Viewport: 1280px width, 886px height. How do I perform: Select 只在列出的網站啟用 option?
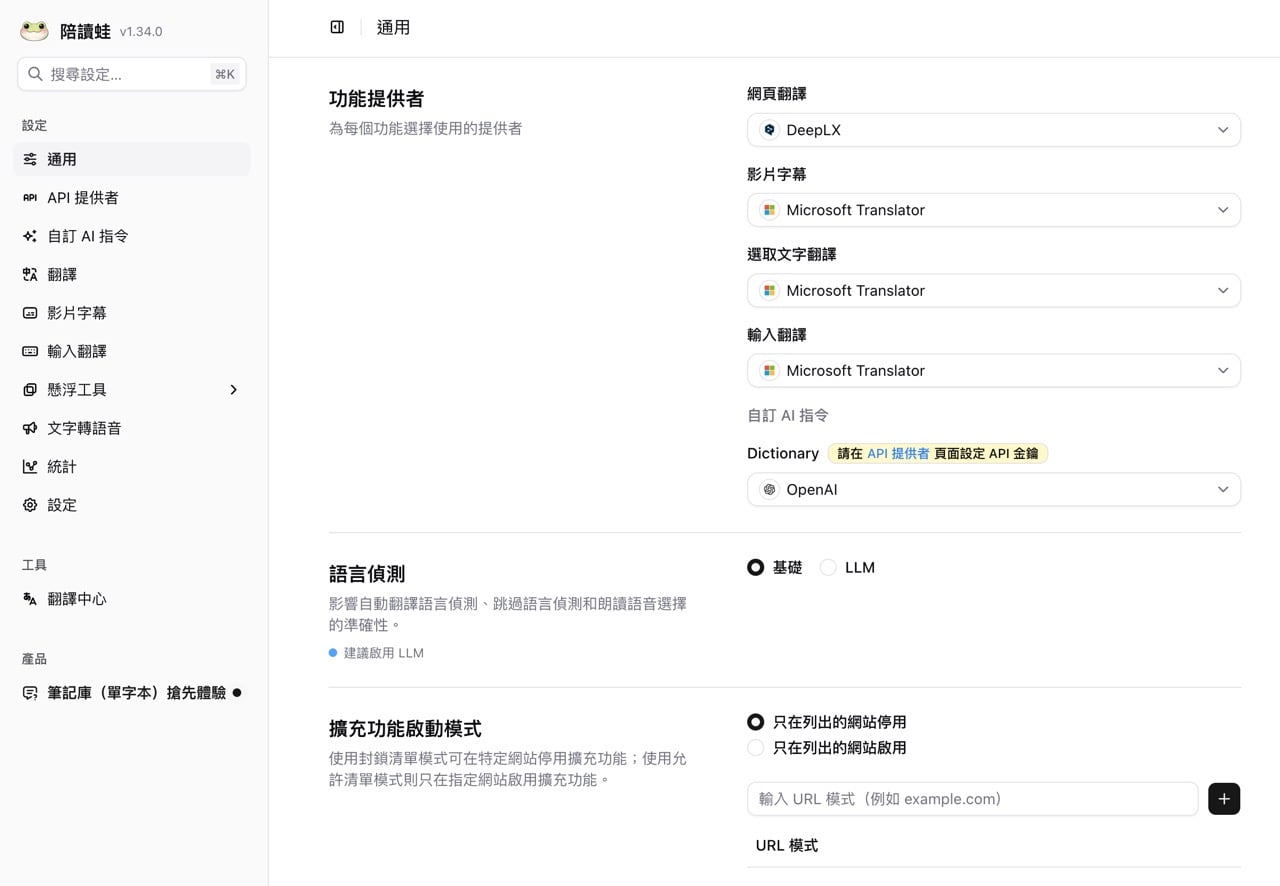(756, 748)
